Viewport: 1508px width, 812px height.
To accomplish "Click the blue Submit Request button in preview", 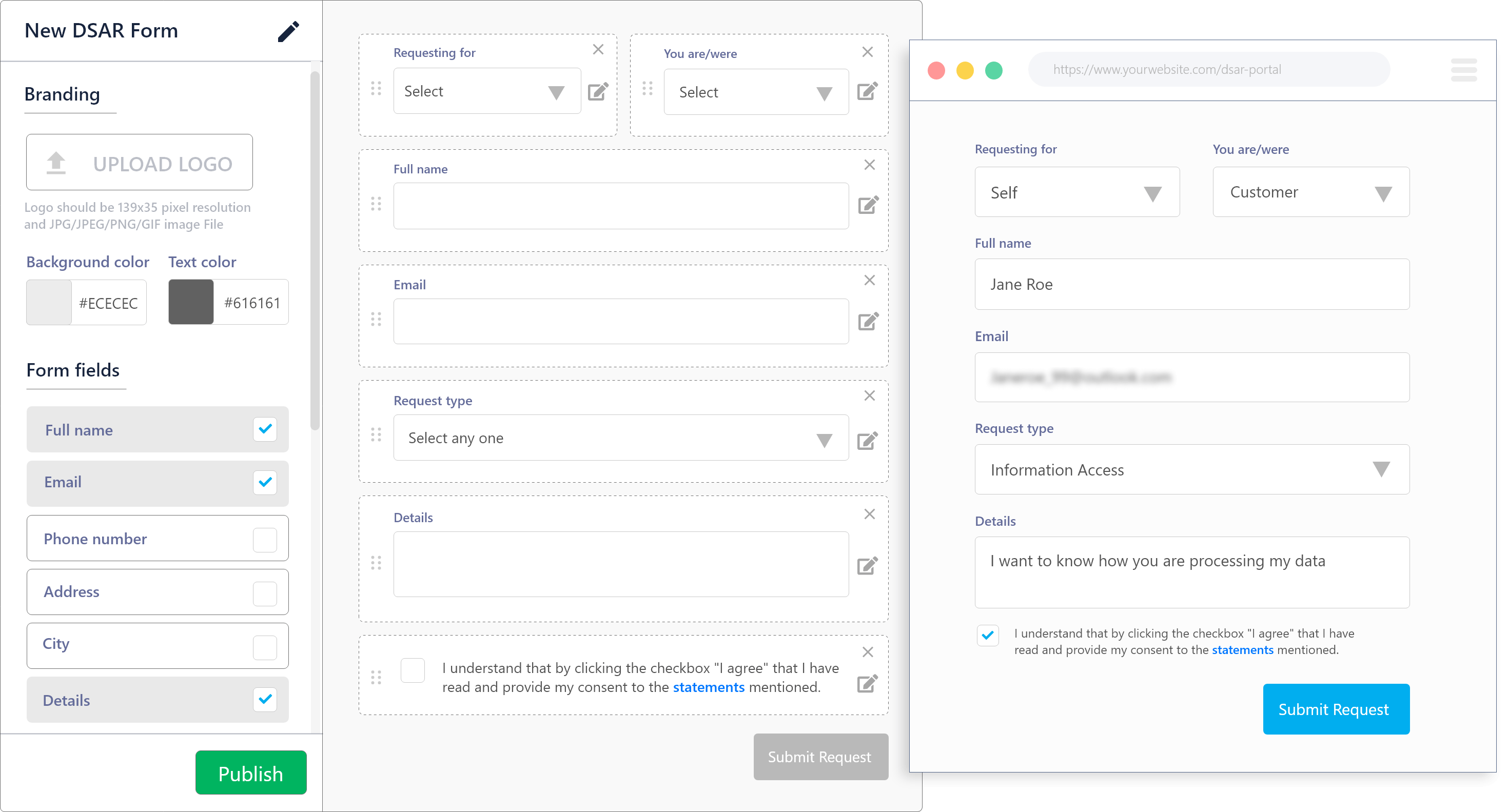I will point(1336,709).
